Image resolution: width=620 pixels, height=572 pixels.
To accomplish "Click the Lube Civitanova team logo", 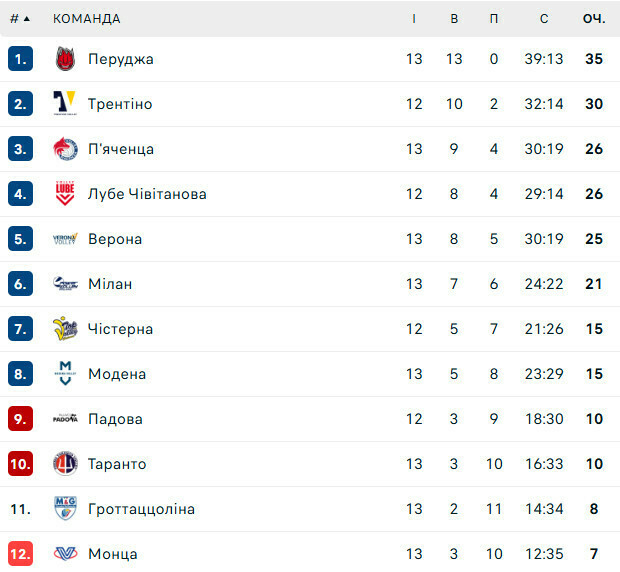I will (65, 194).
